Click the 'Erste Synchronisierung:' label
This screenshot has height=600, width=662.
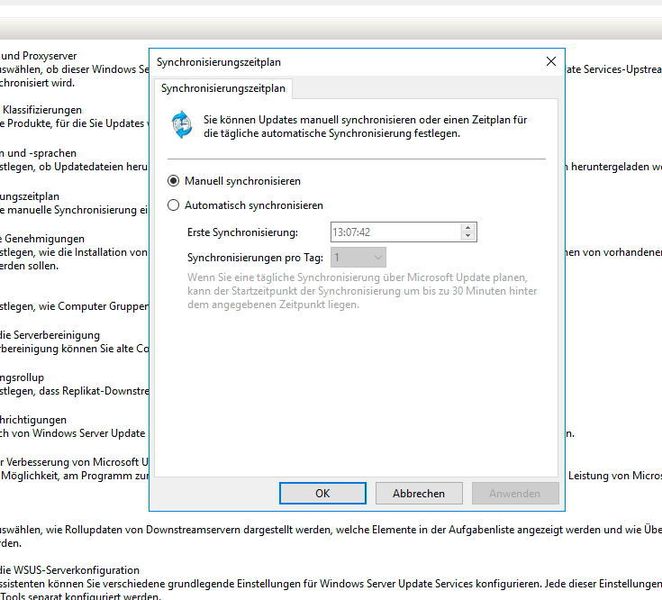pos(243,232)
